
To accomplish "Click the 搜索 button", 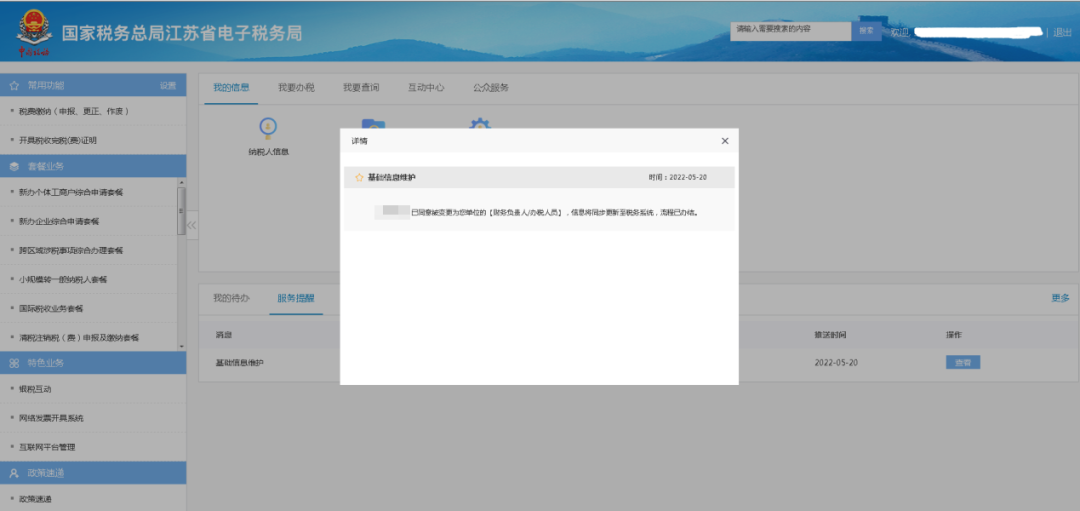I will 866,31.
